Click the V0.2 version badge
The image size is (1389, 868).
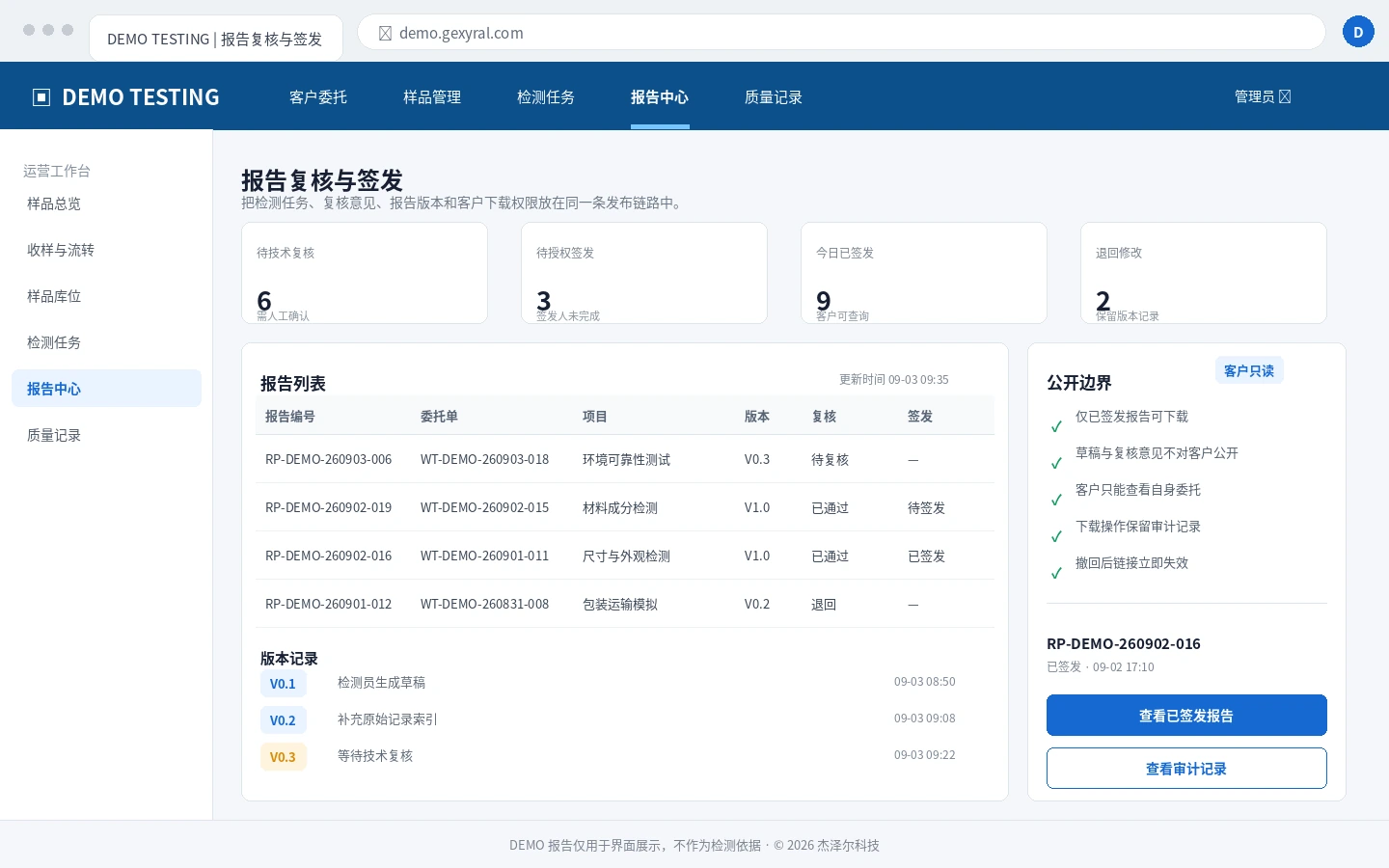coord(283,720)
